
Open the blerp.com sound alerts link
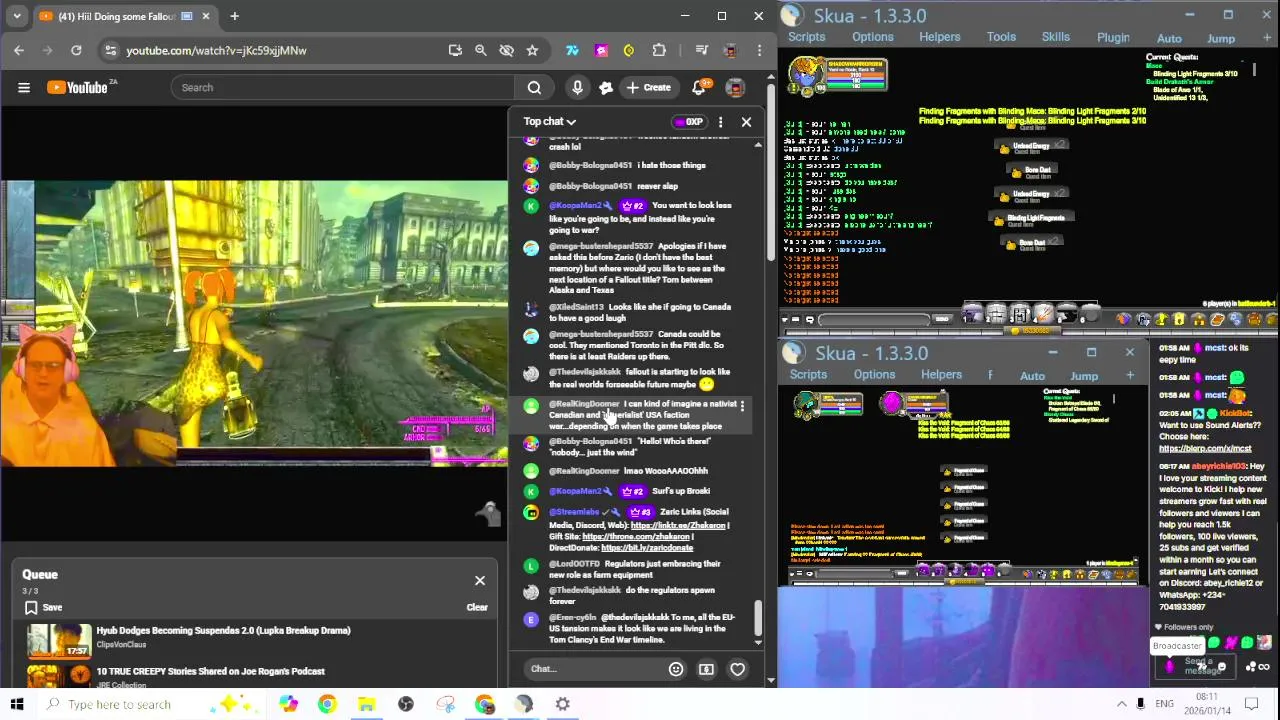pyautogui.click(x=1205, y=448)
